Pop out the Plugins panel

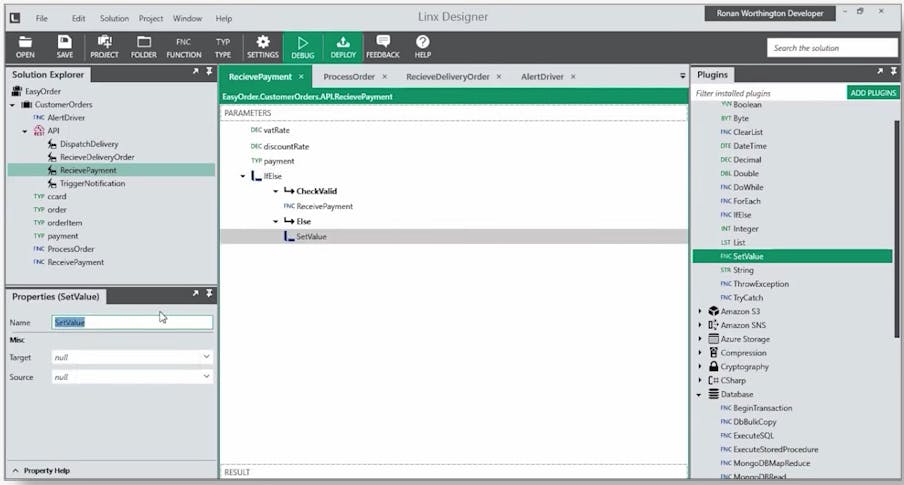tap(880, 72)
